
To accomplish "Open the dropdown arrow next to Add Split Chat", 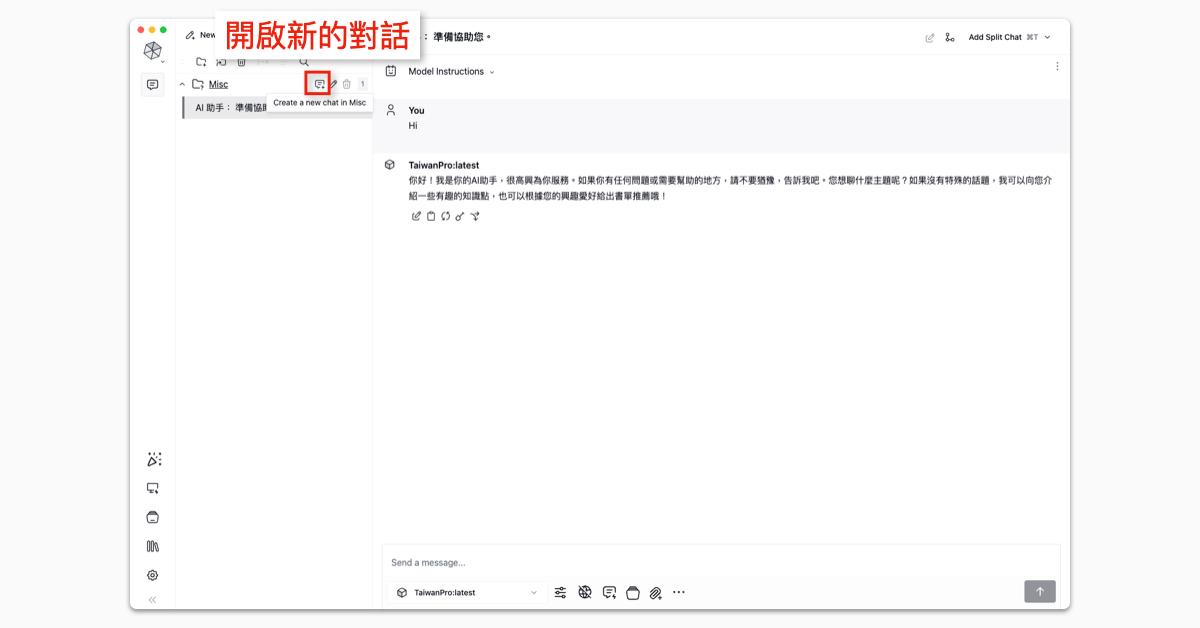I will click(1047, 37).
